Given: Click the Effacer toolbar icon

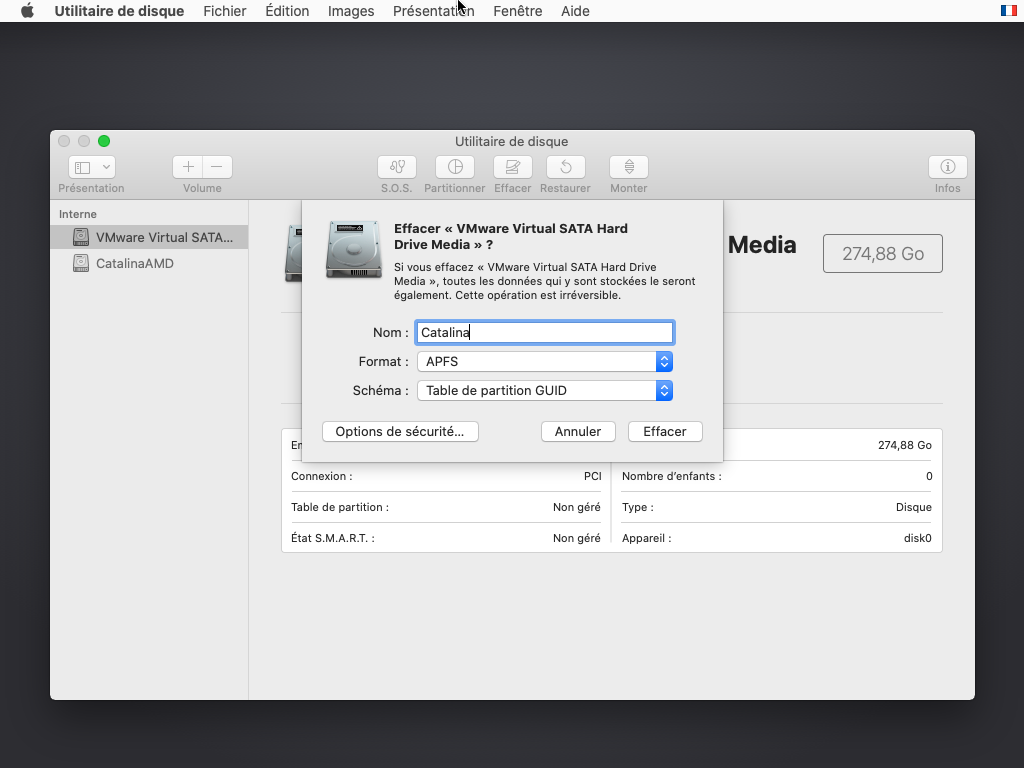Looking at the screenshot, I should (x=513, y=167).
